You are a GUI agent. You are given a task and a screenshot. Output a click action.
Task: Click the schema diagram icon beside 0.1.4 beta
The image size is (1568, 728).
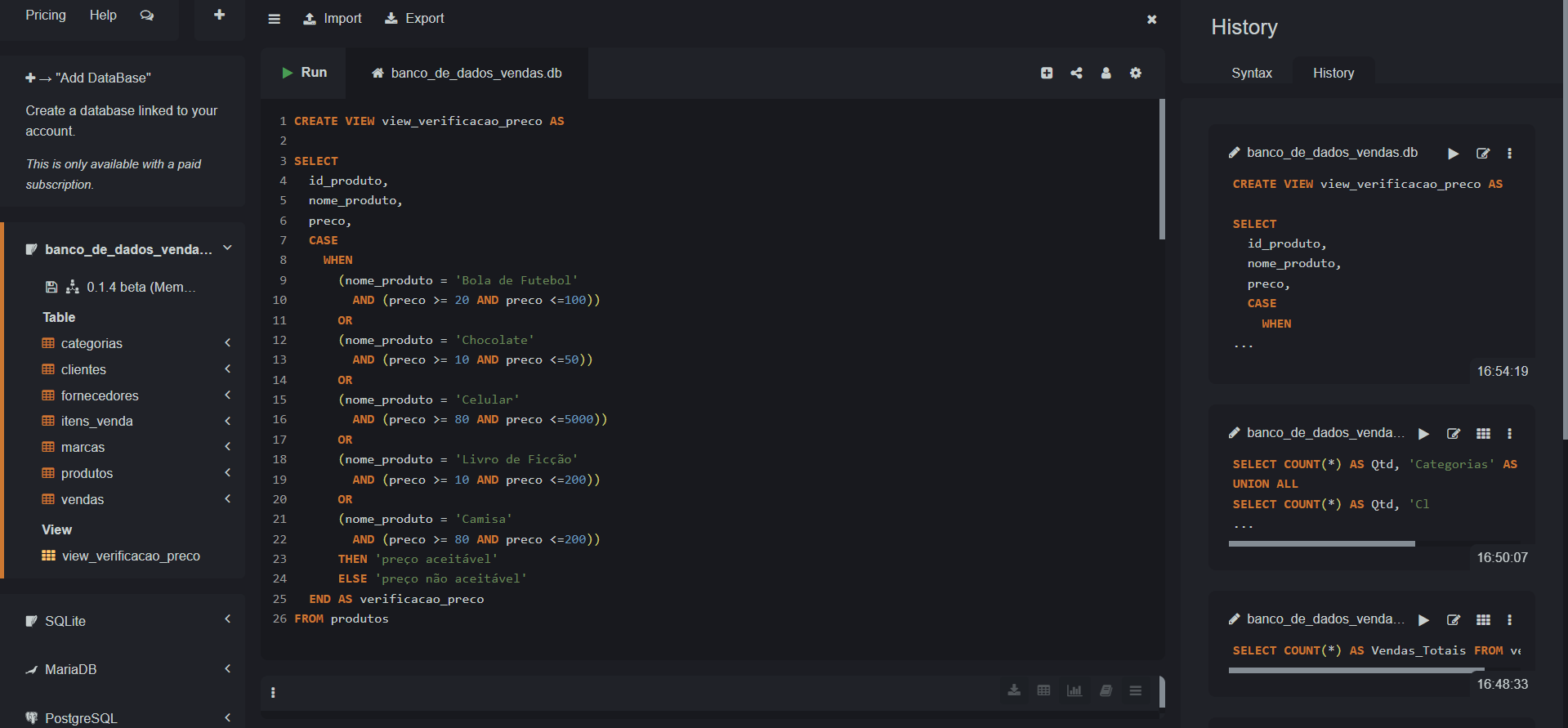tap(73, 287)
